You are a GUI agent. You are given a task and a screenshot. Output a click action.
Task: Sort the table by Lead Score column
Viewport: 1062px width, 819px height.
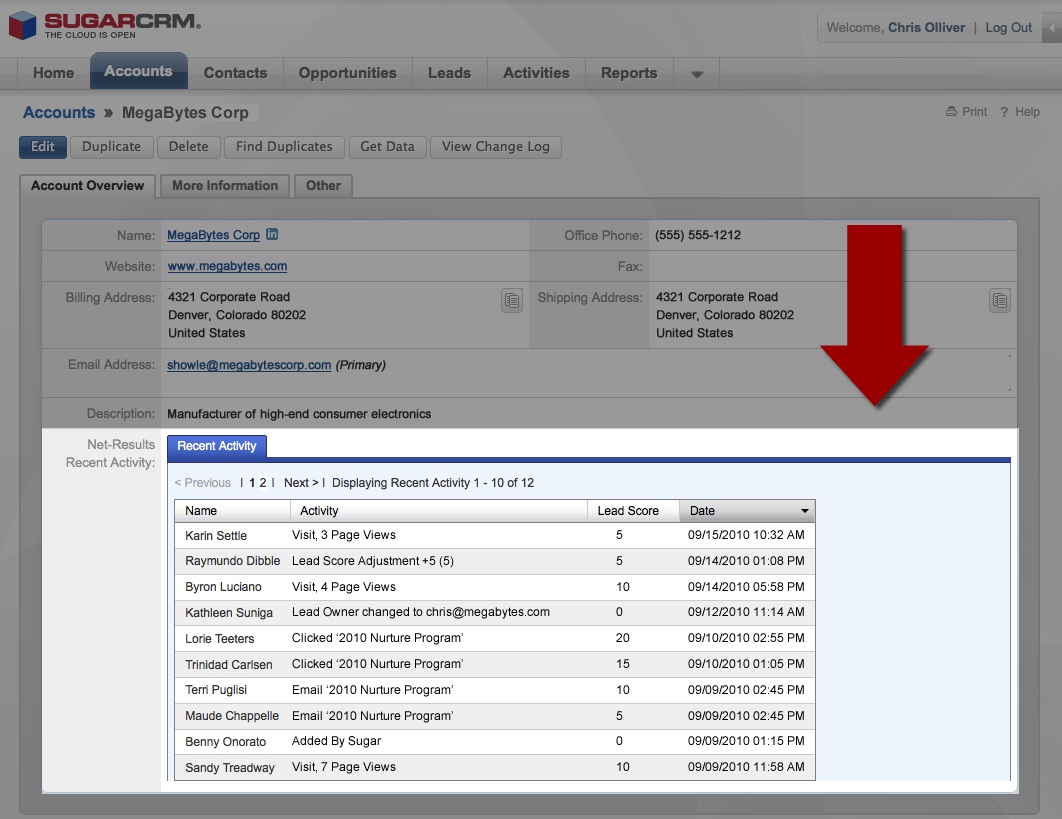point(628,511)
